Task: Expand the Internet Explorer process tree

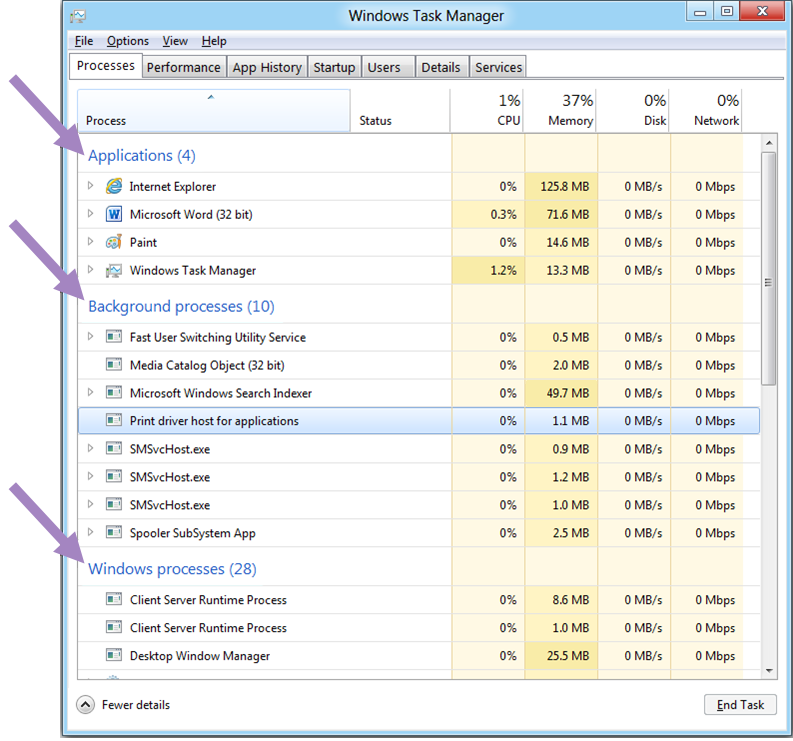Action: [x=90, y=187]
